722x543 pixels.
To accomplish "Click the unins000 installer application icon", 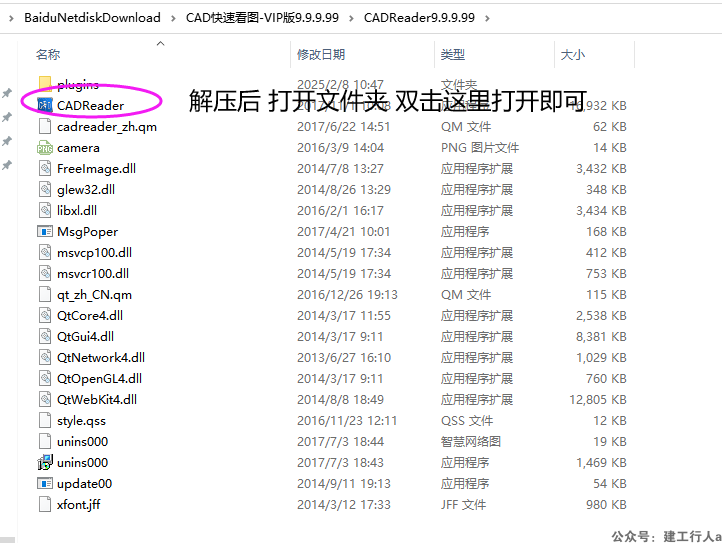I will tap(45, 462).
